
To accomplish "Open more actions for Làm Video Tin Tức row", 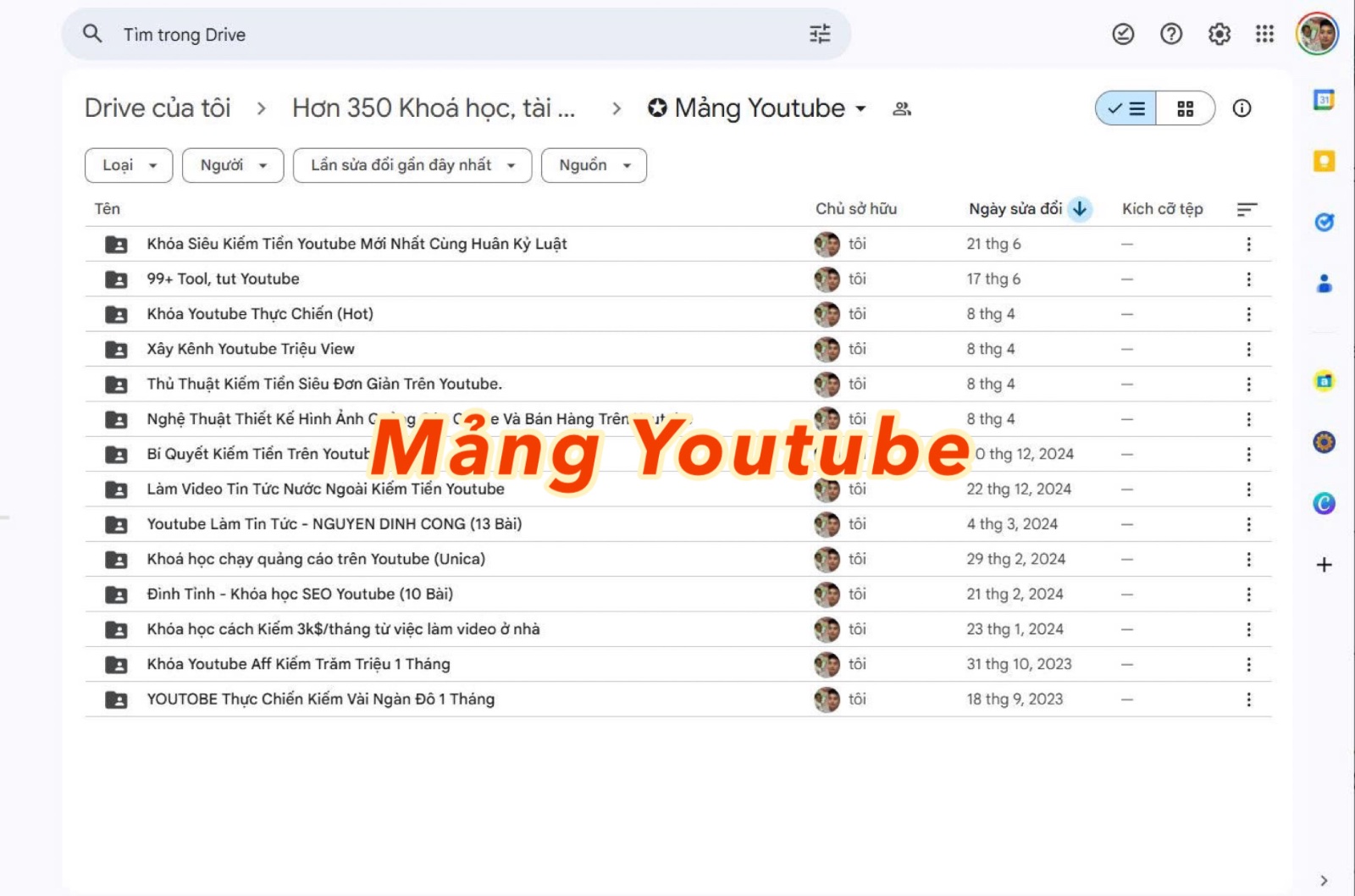I will 1248,489.
